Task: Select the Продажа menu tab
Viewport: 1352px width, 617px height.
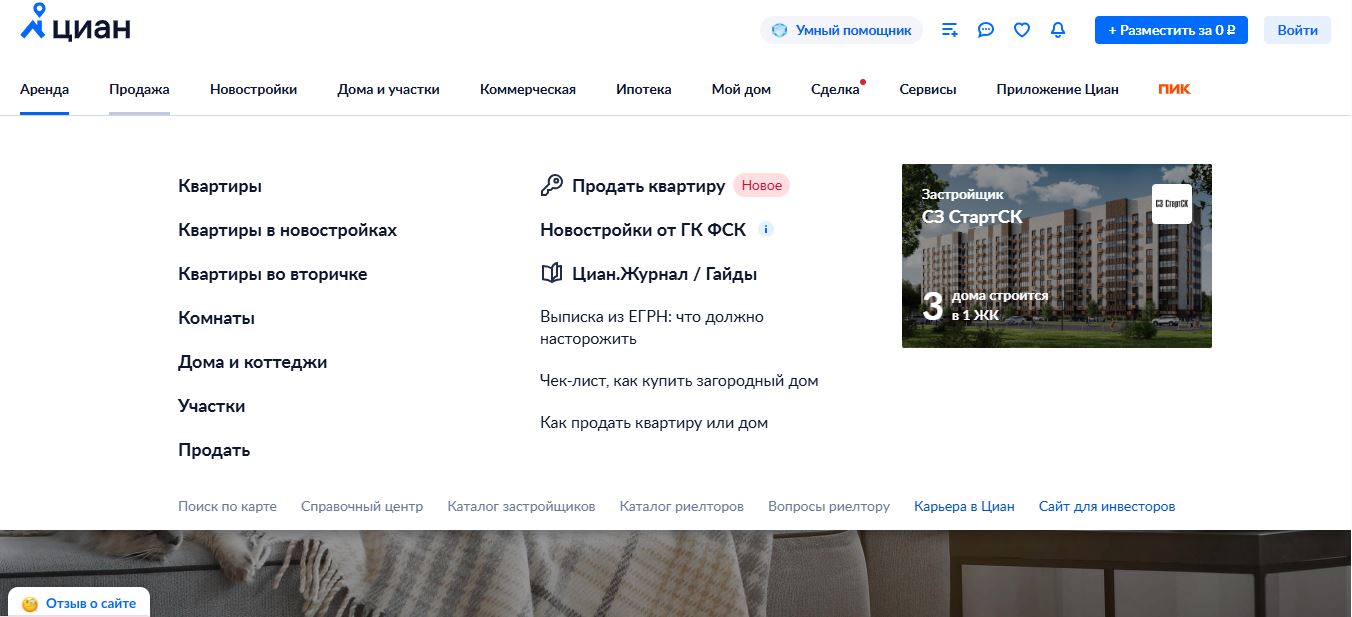Action: [139, 89]
